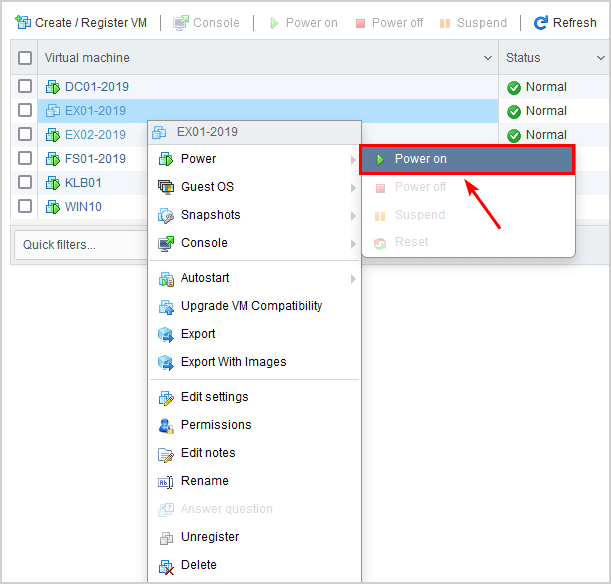
Task: Expand the Console submenu arrow
Action: tap(353, 244)
